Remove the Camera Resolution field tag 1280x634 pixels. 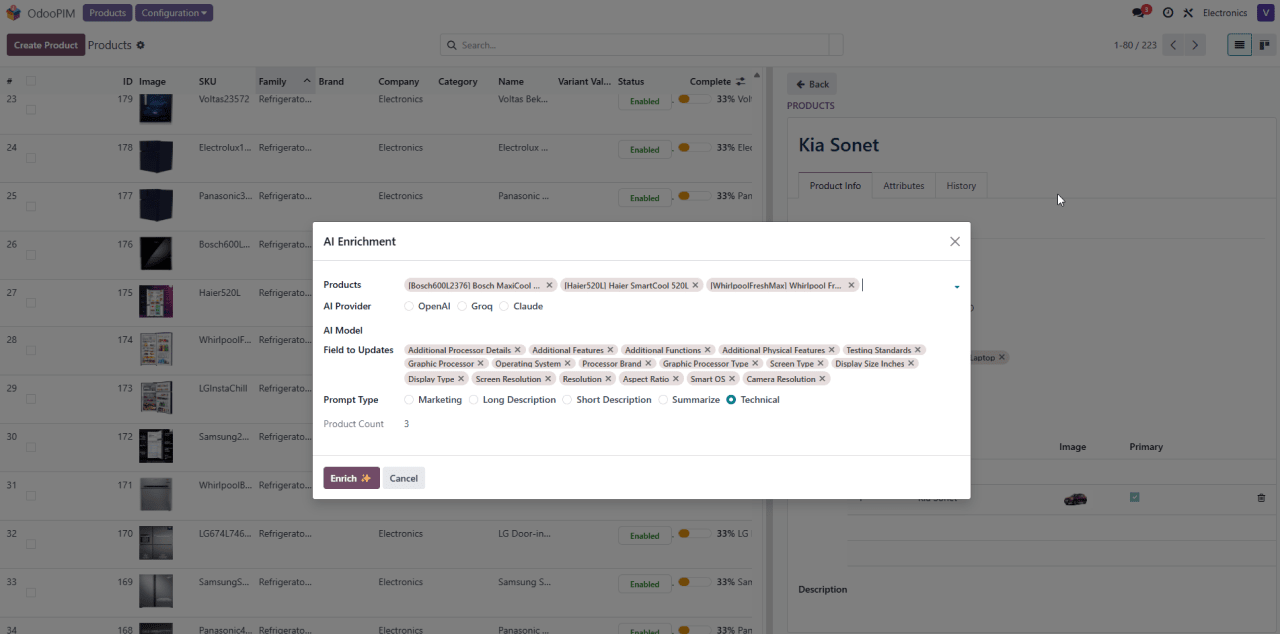pyautogui.click(x=822, y=379)
